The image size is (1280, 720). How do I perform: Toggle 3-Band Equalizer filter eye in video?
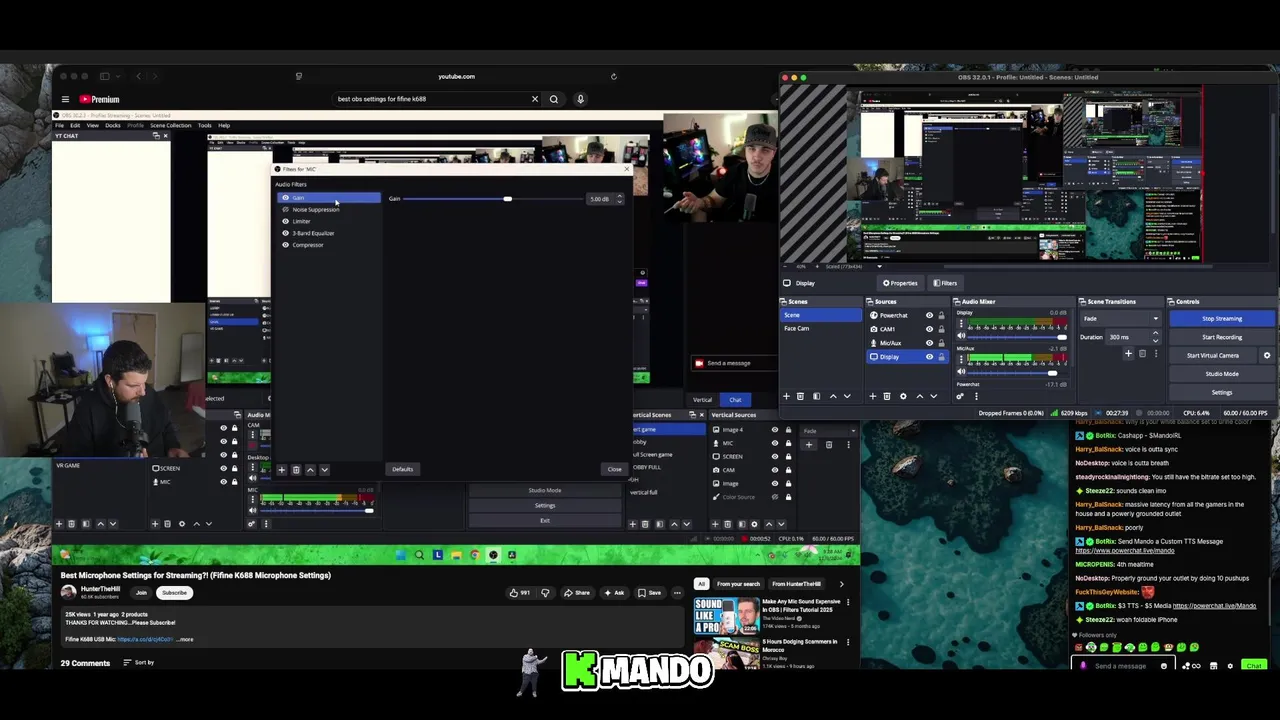point(285,233)
